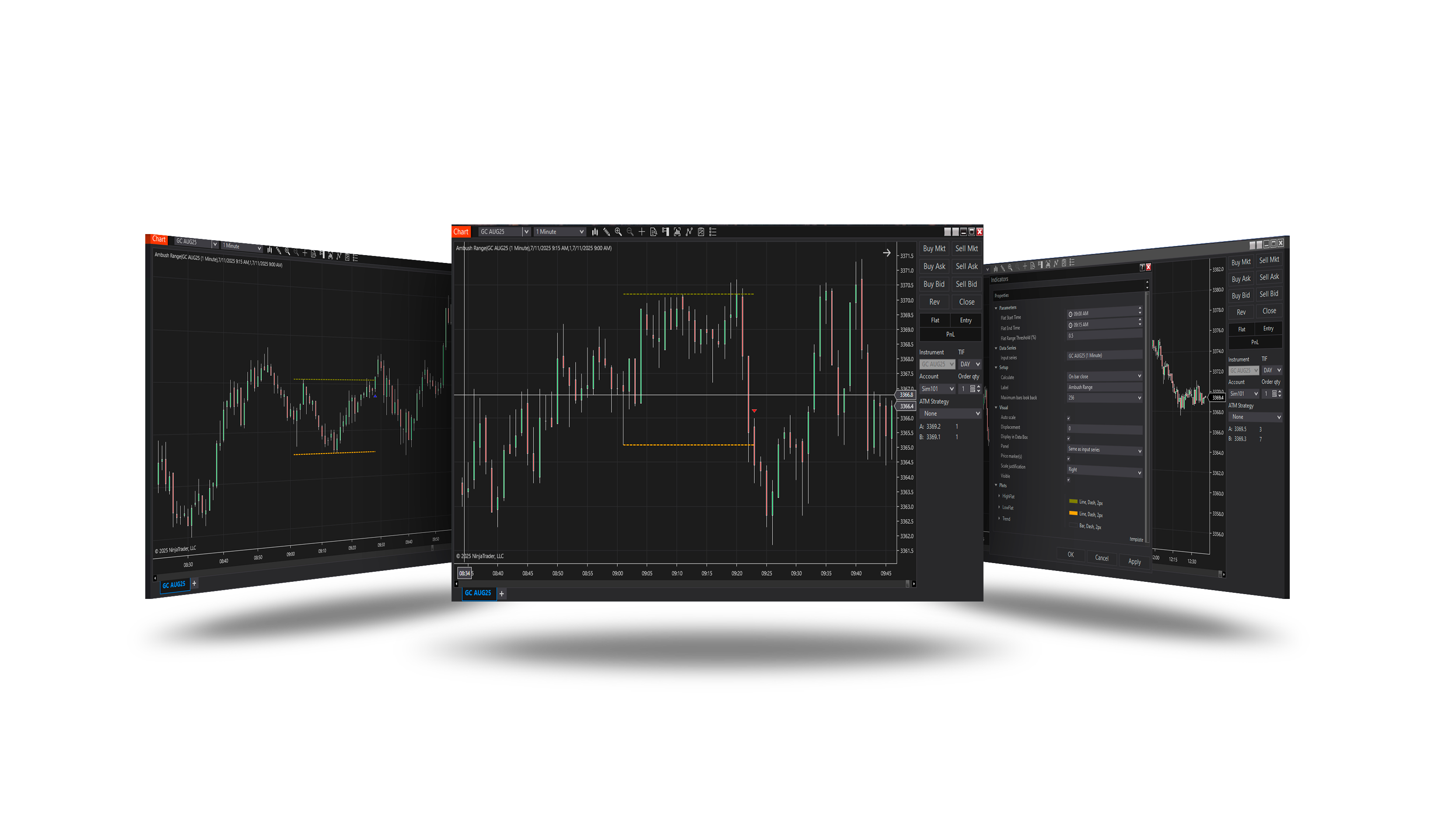Add new tab with plus in center chart
This screenshot has height=840, width=1435.
502,593
